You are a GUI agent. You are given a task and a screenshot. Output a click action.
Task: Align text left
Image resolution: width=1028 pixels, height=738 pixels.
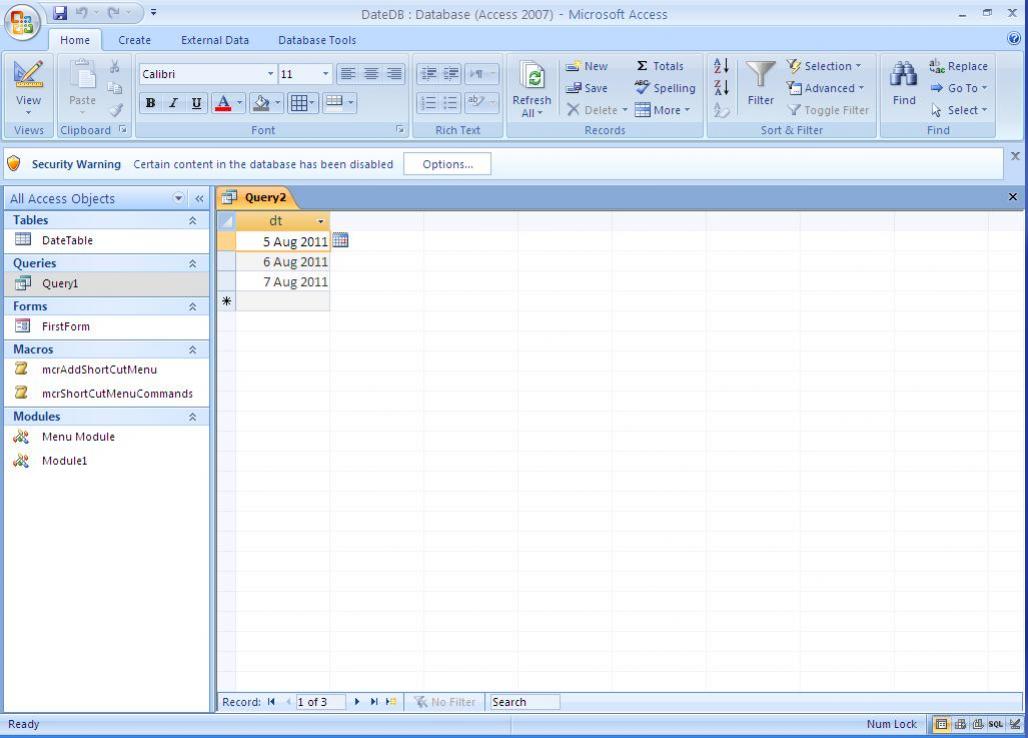[x=347, y=73]
